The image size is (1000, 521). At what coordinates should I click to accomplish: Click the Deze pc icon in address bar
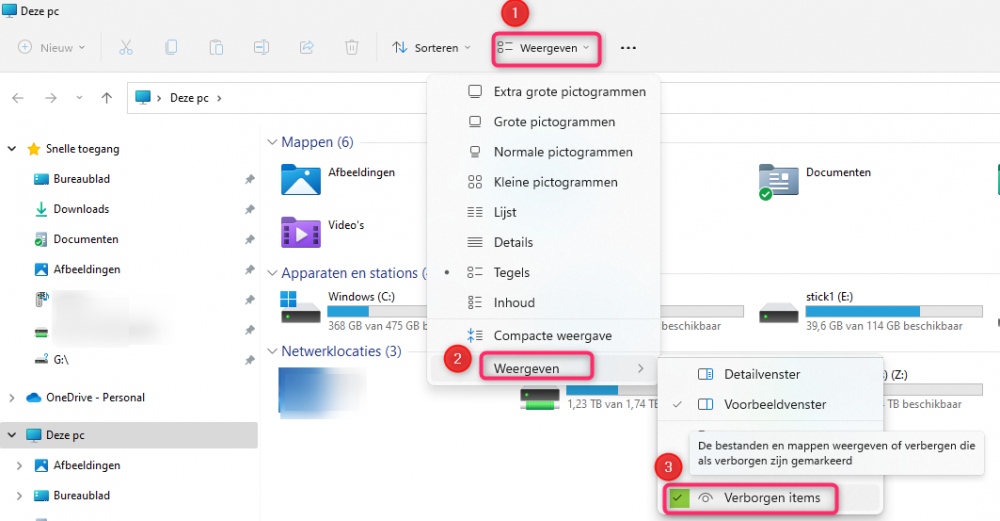pos(143,98)
